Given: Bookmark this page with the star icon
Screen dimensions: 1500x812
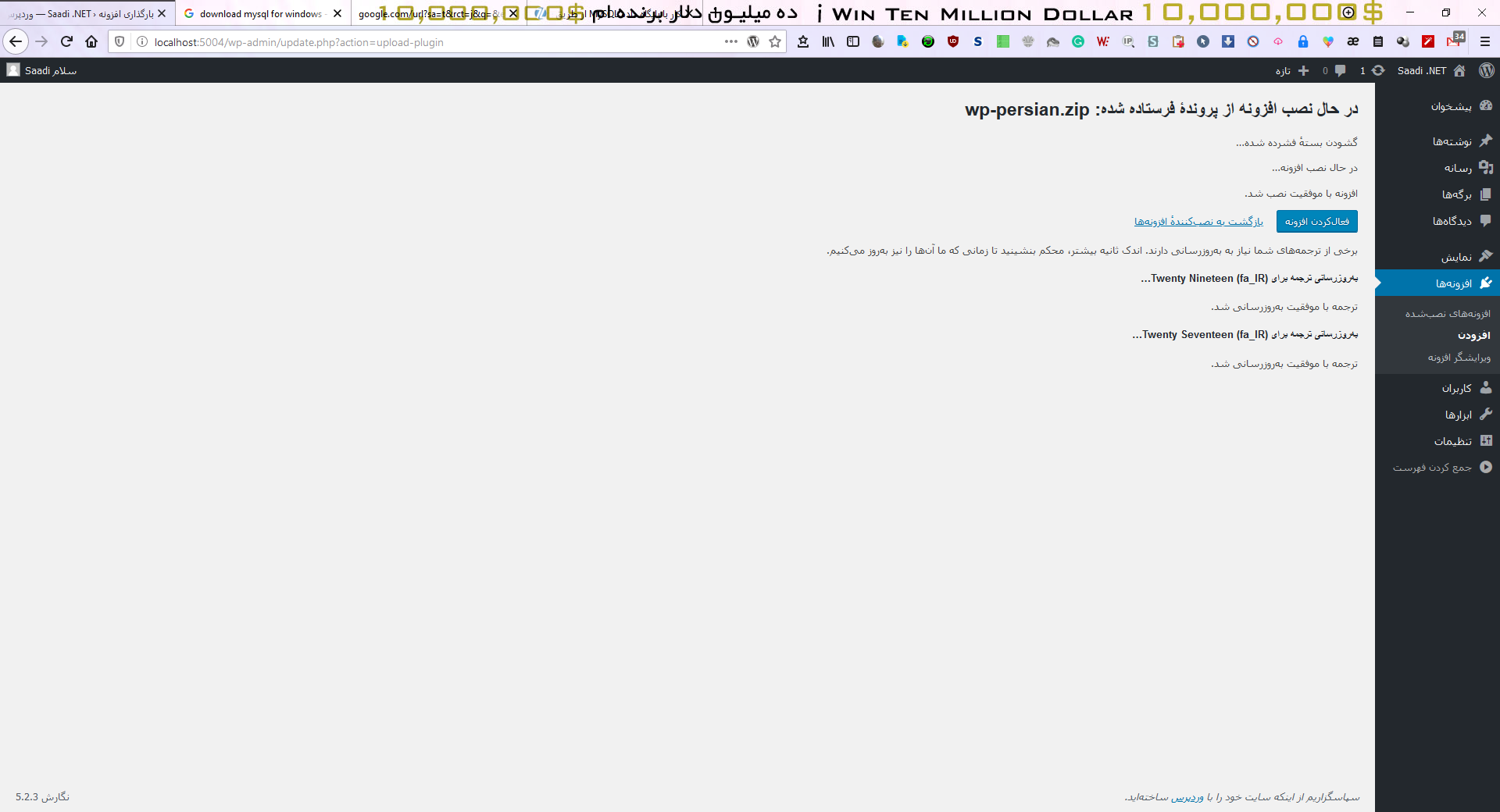Looking at the screenshot, I should point(774,41).
